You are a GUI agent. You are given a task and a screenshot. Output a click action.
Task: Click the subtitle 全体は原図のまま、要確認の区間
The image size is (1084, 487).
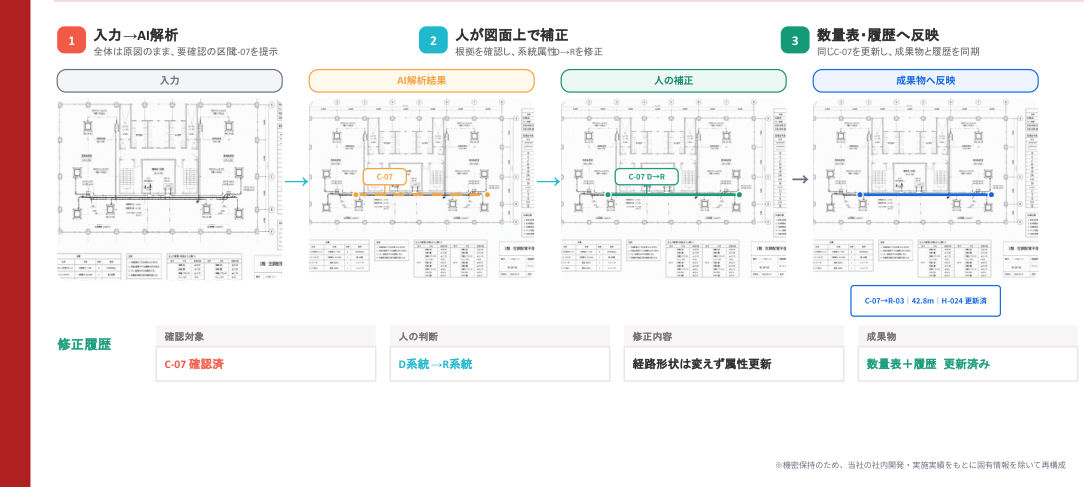tap(185, 52)
